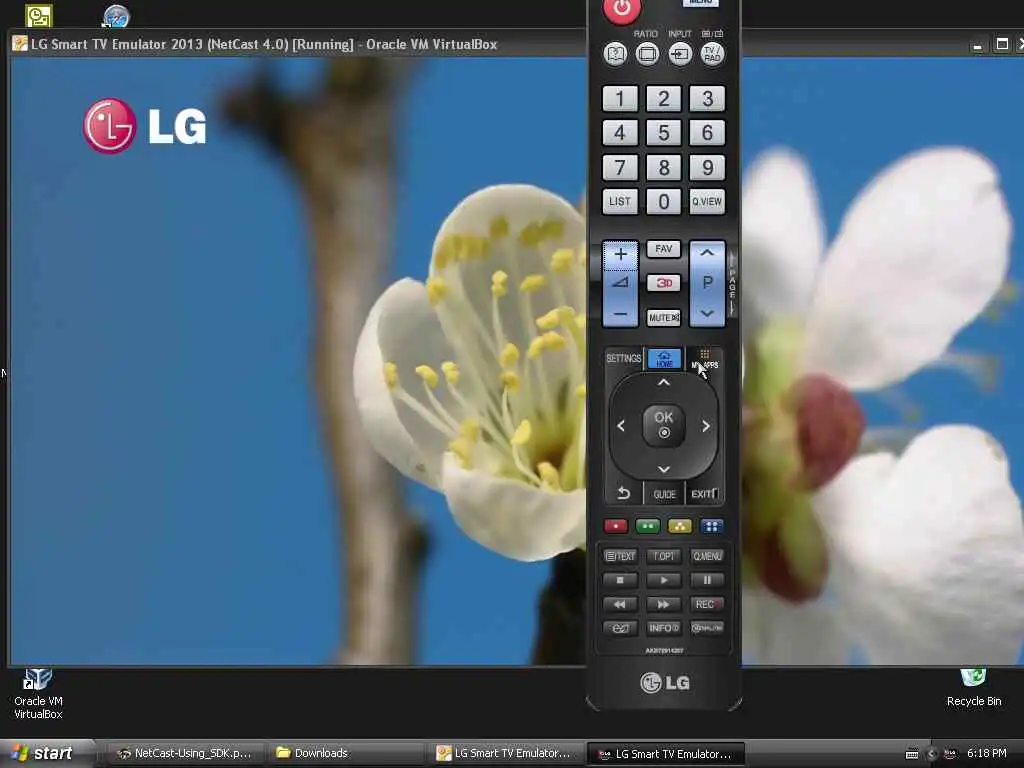
Task: Click the up arrow on navigation pad
Action: click(x=664, y=383)
